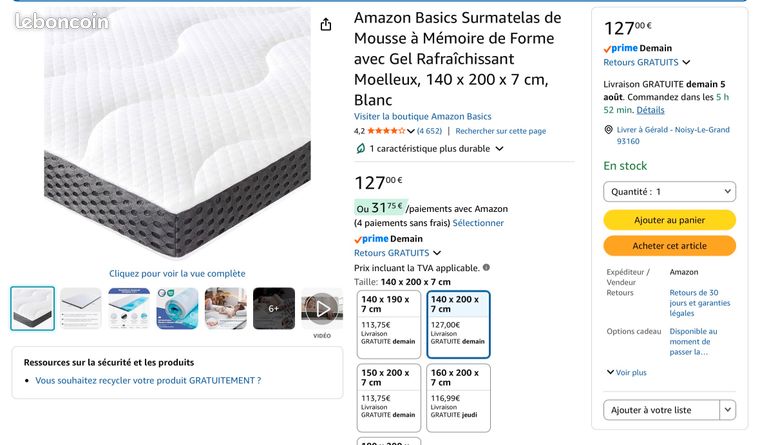Click Sélectionner for 4 payments

[x=478, y=223]
